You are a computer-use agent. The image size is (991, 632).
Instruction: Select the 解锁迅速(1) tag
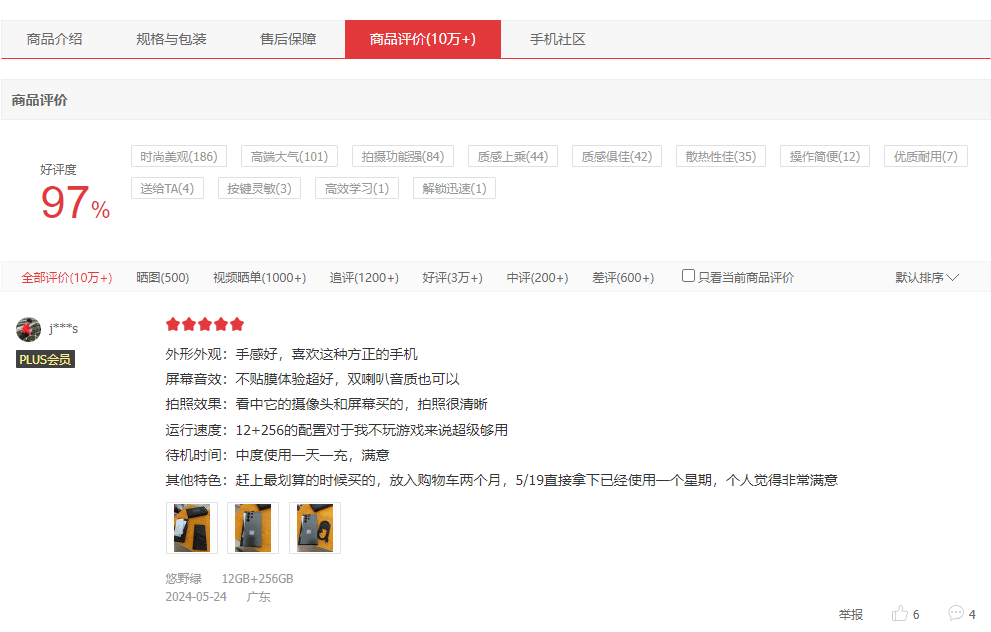[x=454, y=188]
